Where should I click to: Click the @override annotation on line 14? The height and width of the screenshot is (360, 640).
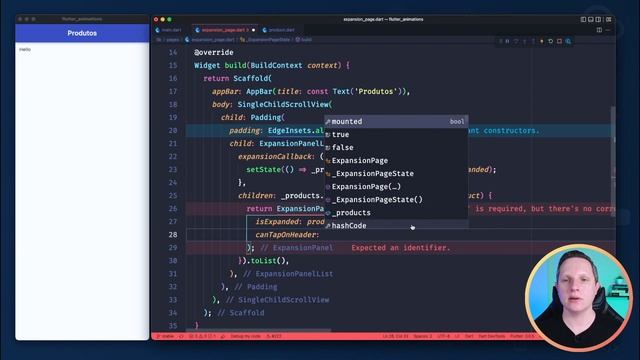click(x=214, y=52)
